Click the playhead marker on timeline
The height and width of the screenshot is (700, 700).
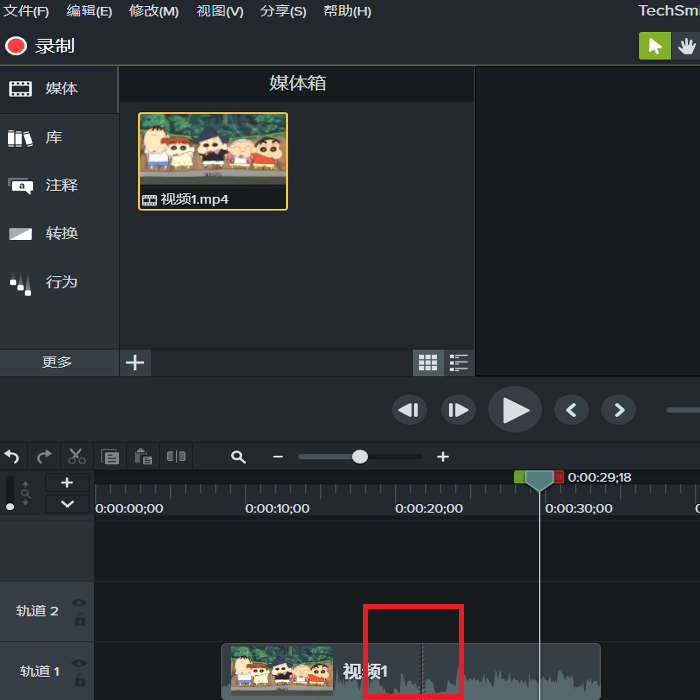539,480
